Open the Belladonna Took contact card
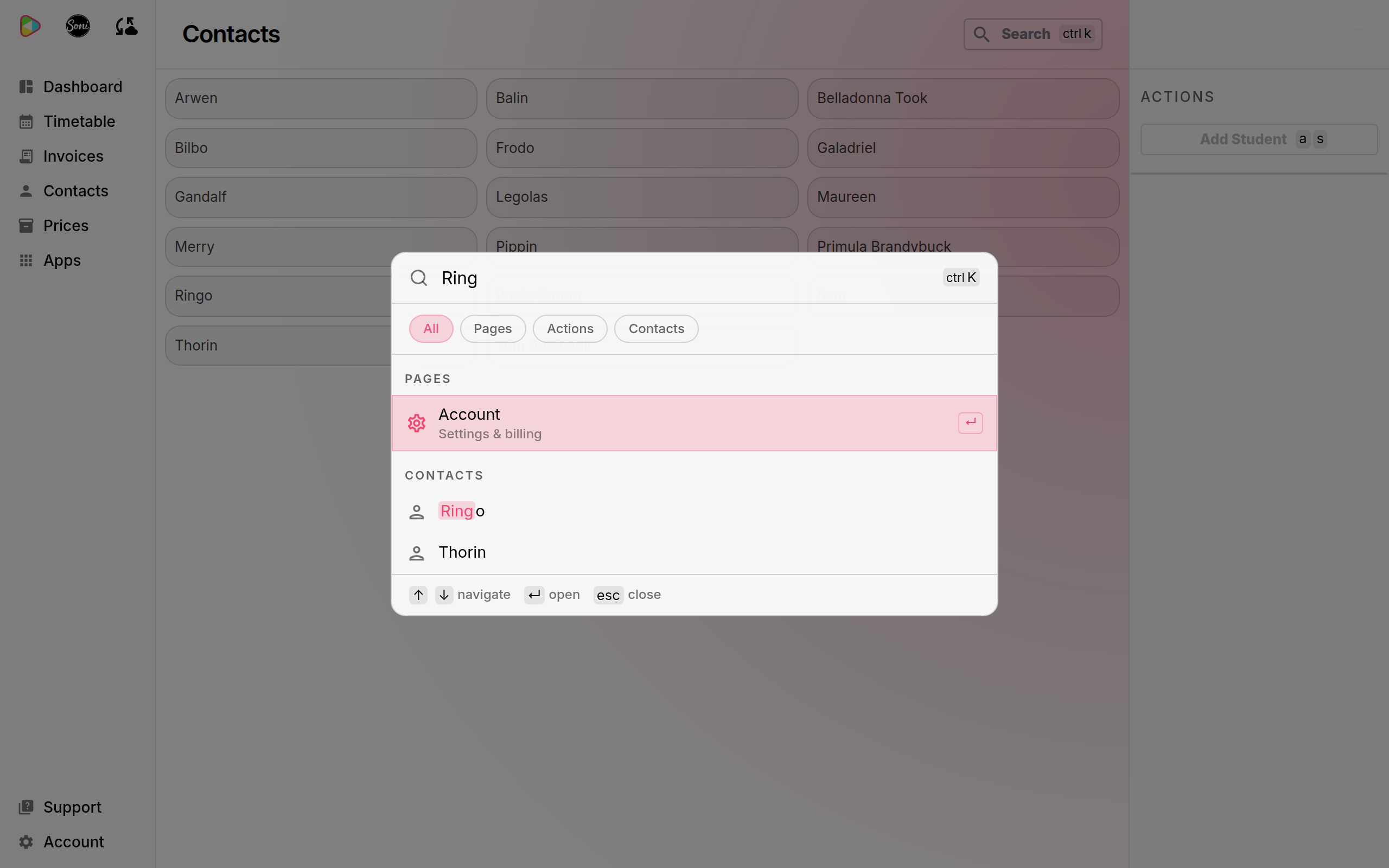Screen dimensions: 1389x868 click(963, 99)
